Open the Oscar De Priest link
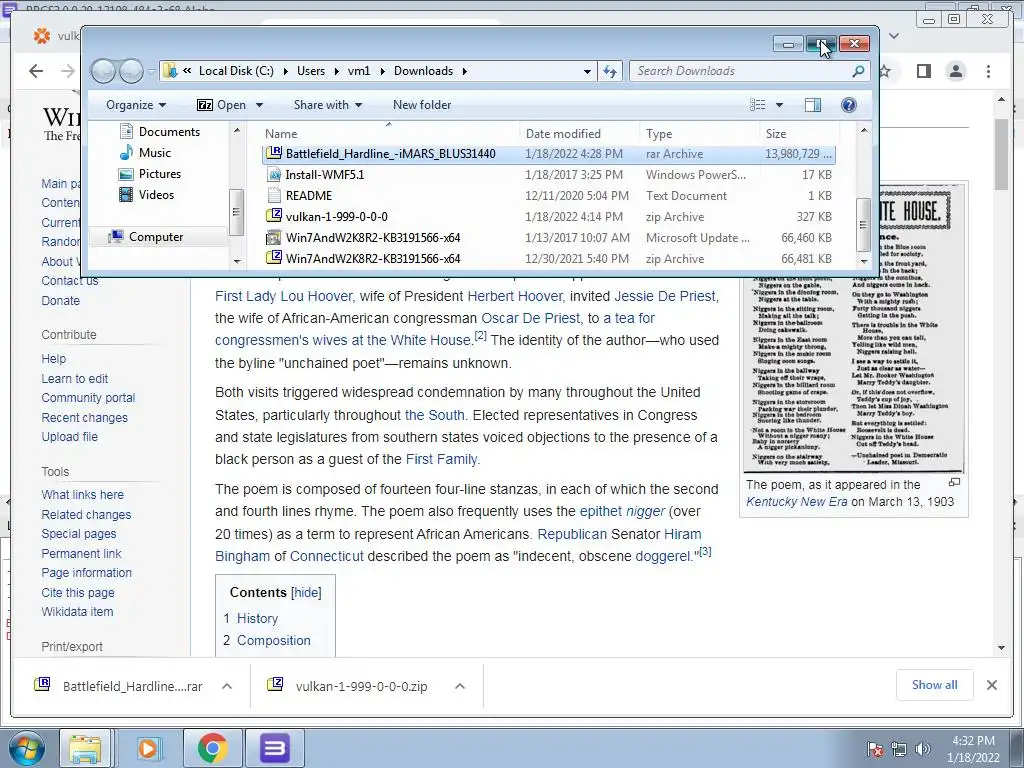Screen dimensions: 1024x768 point(530,318)
